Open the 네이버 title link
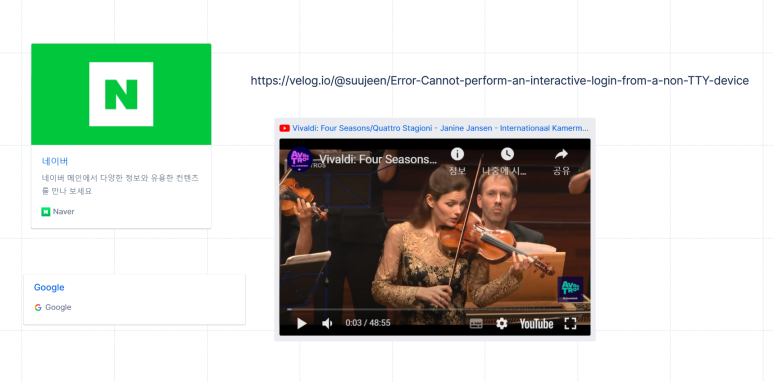The image size is (773, 382). coord(55,161)
